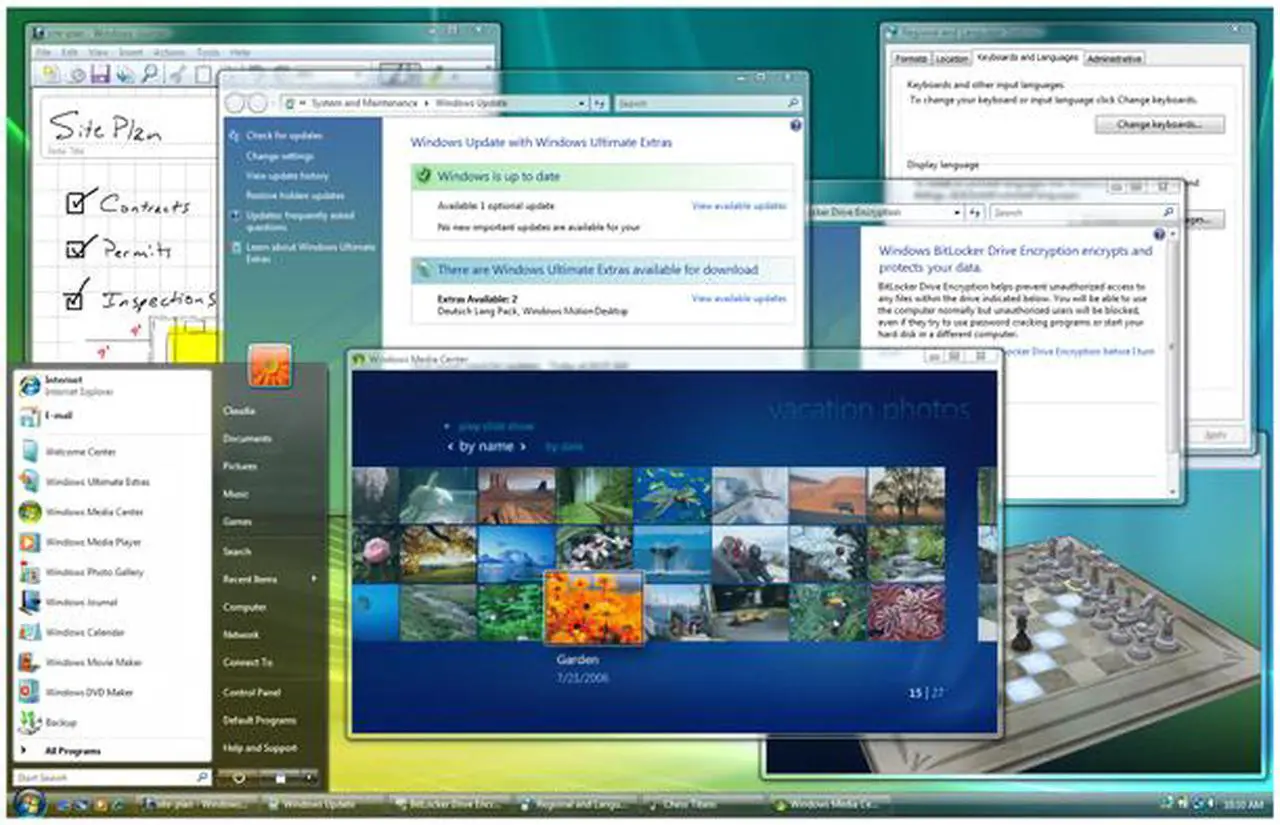The image size is (1280, 825).
Task: Click the Start orb on the taskbar
Action: 27,802
